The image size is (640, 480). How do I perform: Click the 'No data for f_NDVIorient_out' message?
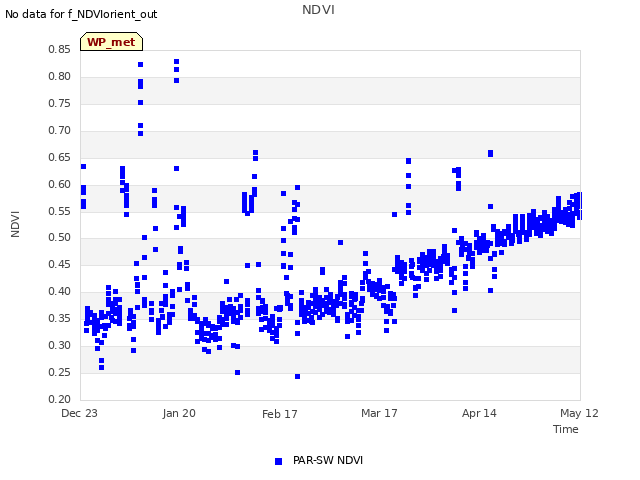(x=81, y=14)
